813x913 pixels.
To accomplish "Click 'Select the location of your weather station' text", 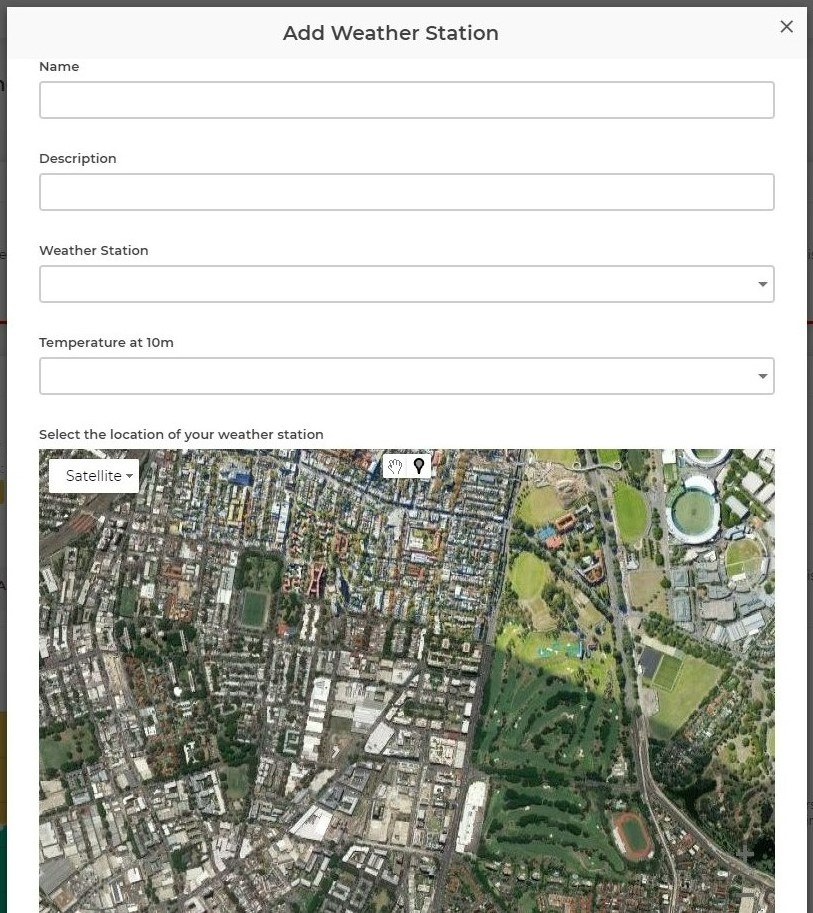I will click(x=181, y=434).
